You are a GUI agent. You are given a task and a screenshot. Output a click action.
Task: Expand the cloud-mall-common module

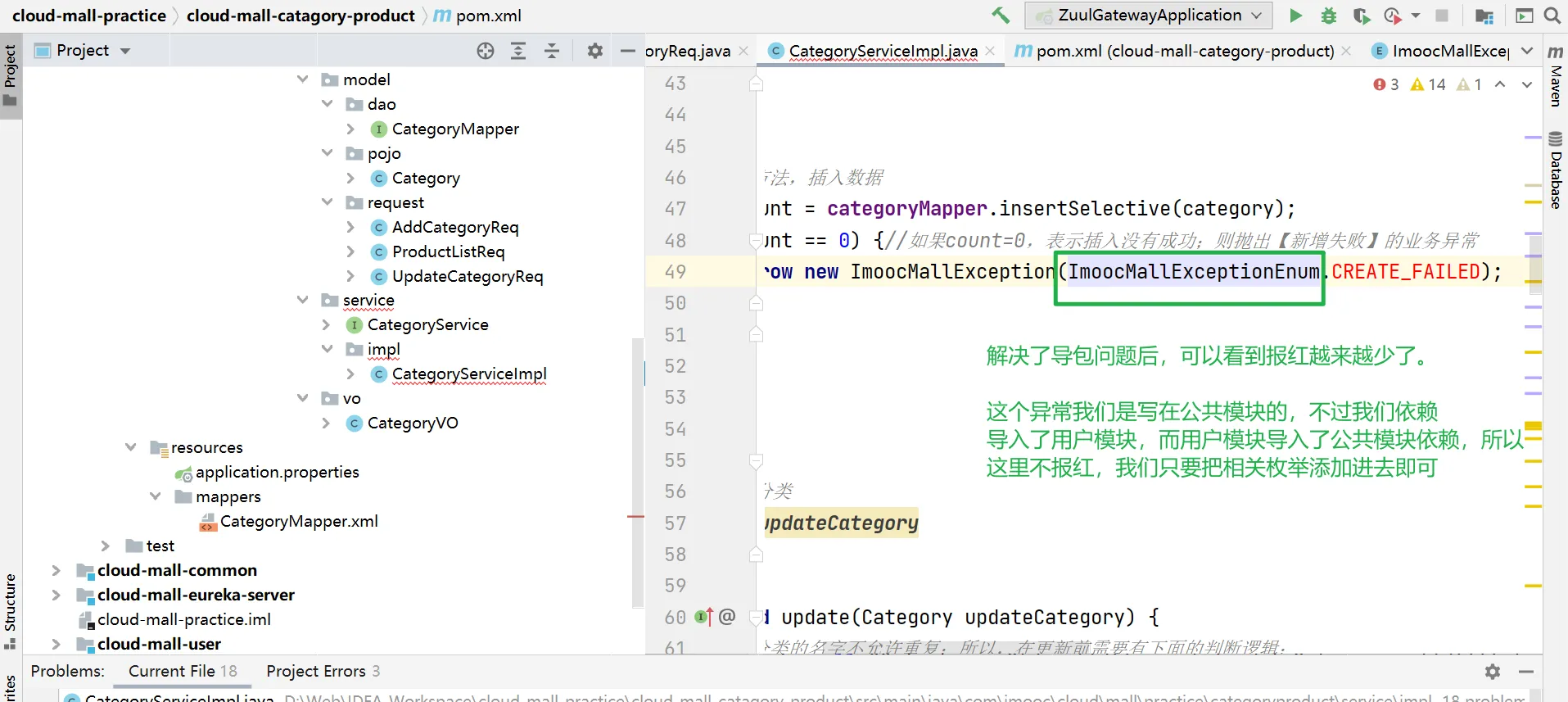tap(56, 570)
